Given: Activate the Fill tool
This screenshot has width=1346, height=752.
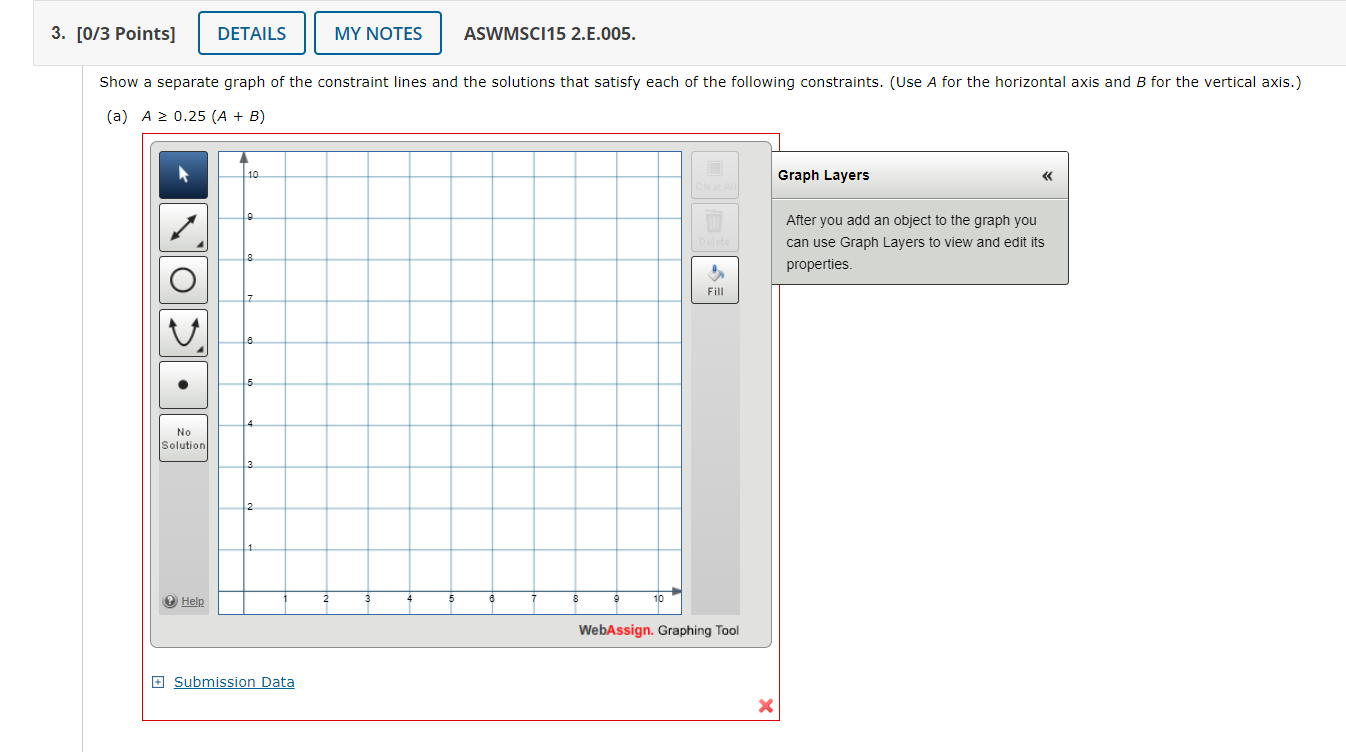Looking at the screenshot, I should [x=714, y=279].
